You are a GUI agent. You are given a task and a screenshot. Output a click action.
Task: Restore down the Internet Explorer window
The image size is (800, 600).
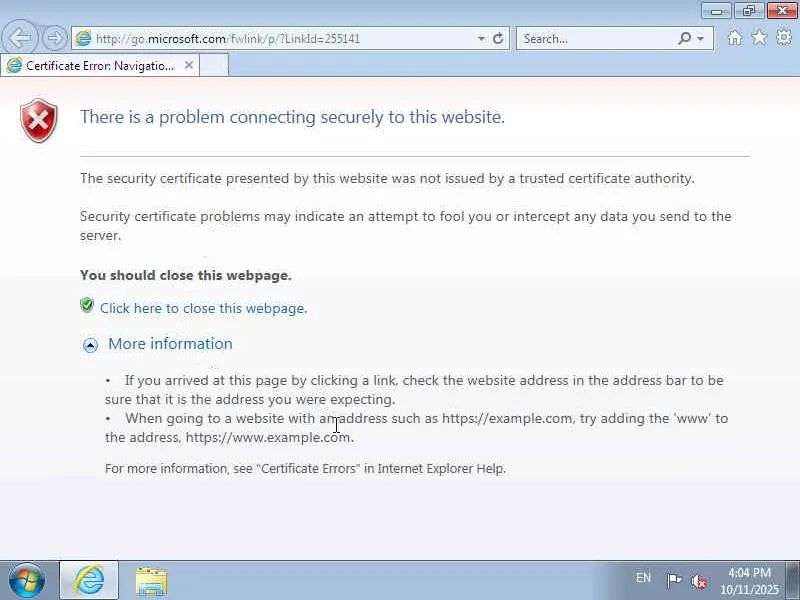click(748, 11)
